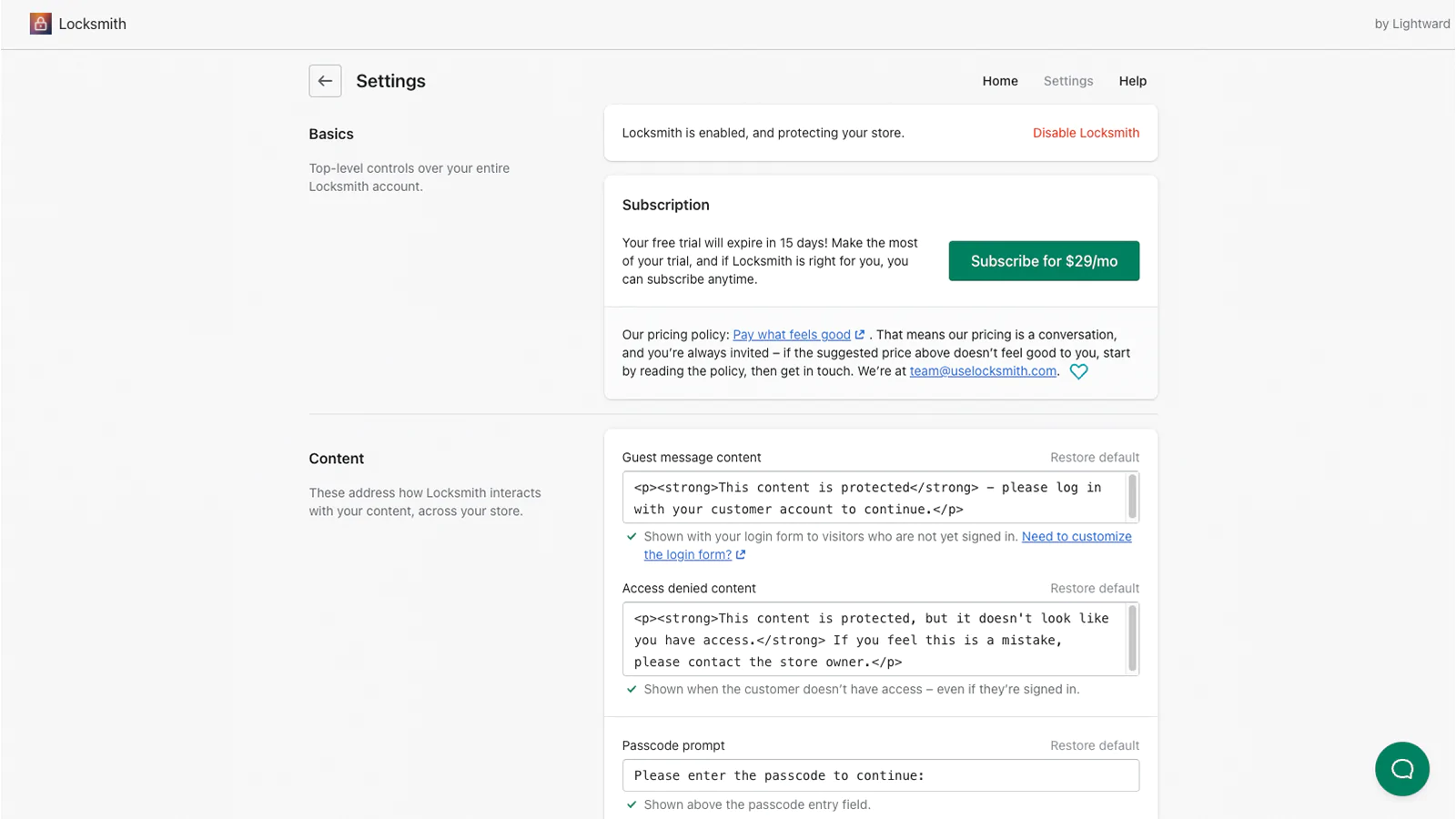Click the Locksmith app title text
This screenshot has height=819, width=1456.
(x=93, y=24)
